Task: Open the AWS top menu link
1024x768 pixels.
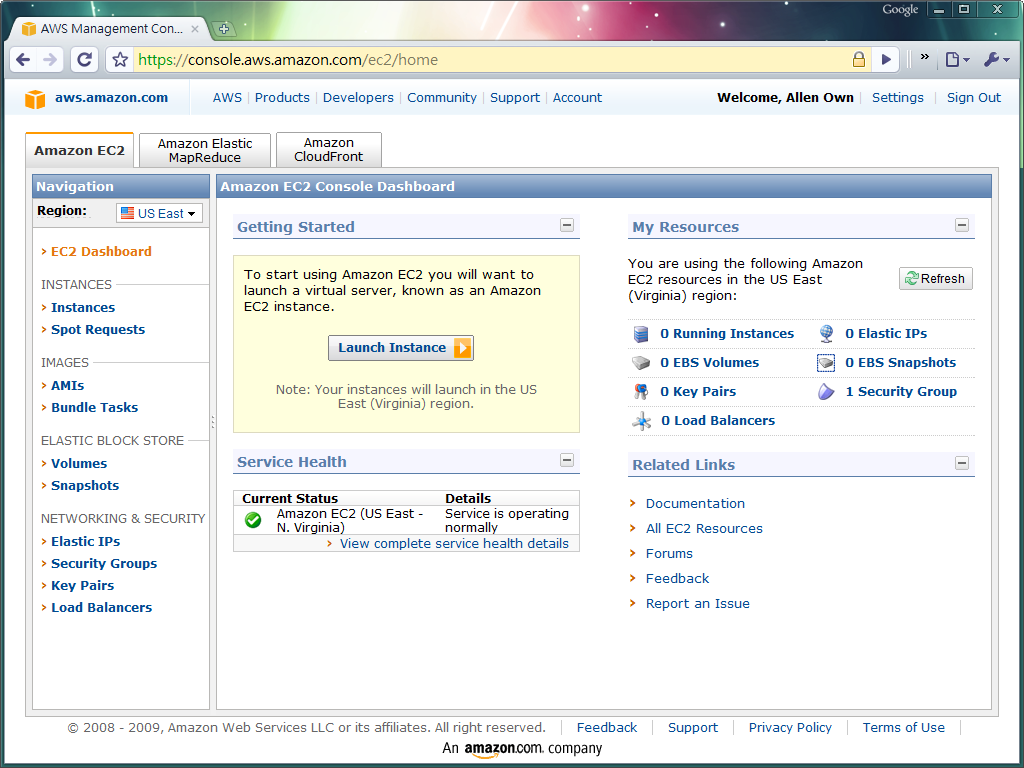Action: tap(227, 98)
